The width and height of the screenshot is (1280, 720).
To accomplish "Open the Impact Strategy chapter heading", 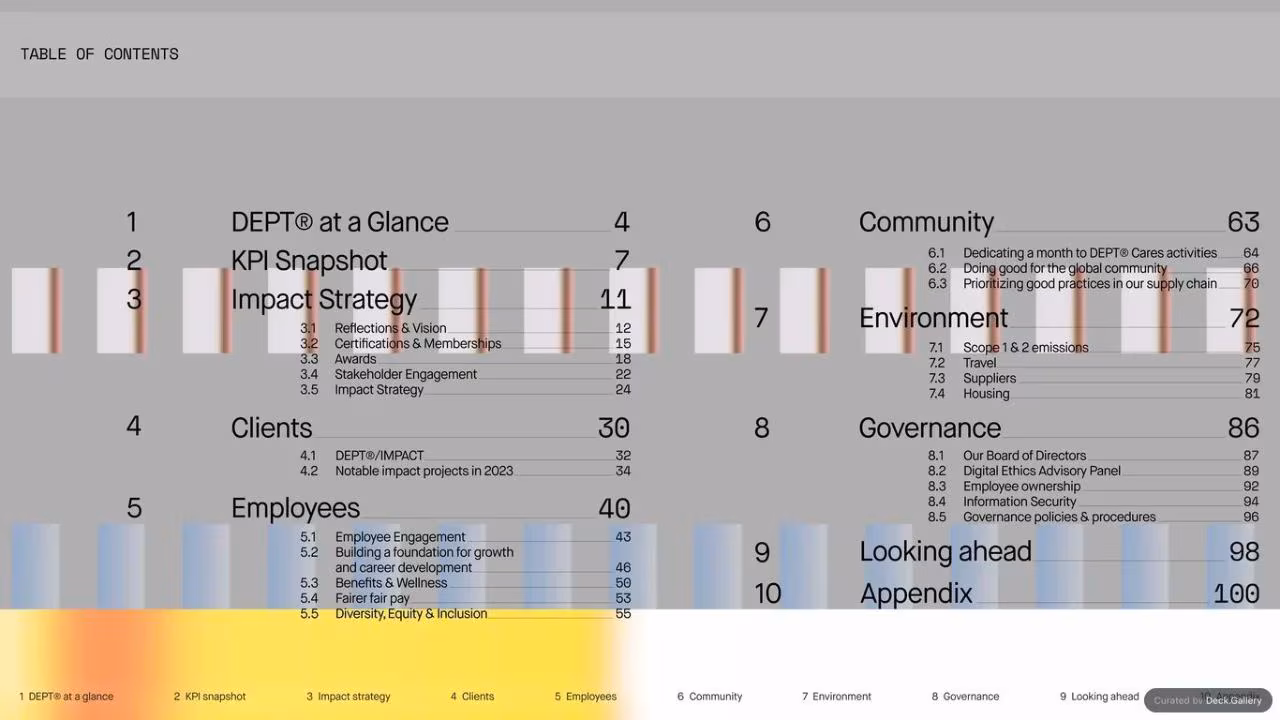I will point(324,300).
